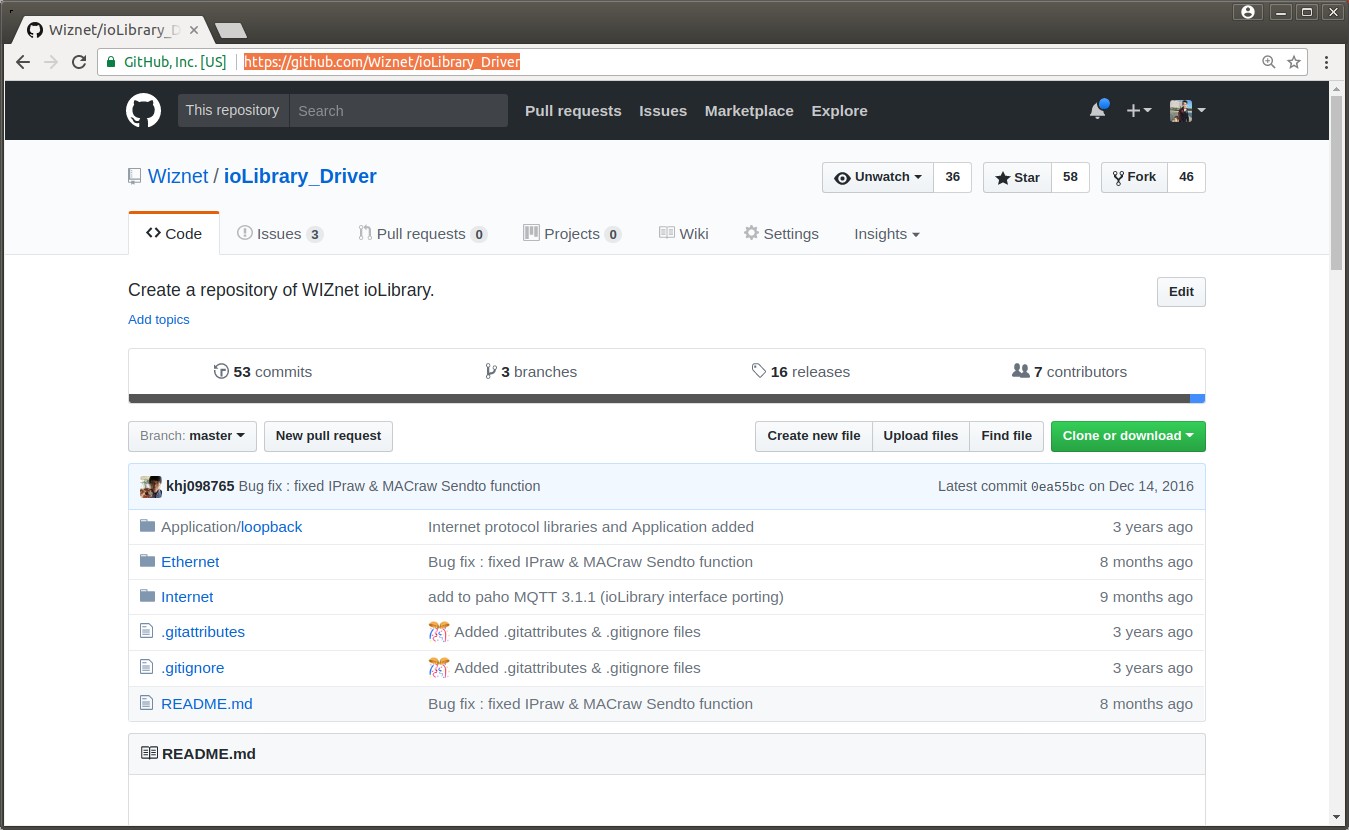1349x830 pixels.
Task: Click avatar beside .gitattributes commit message
Action: tap(438, 631)
